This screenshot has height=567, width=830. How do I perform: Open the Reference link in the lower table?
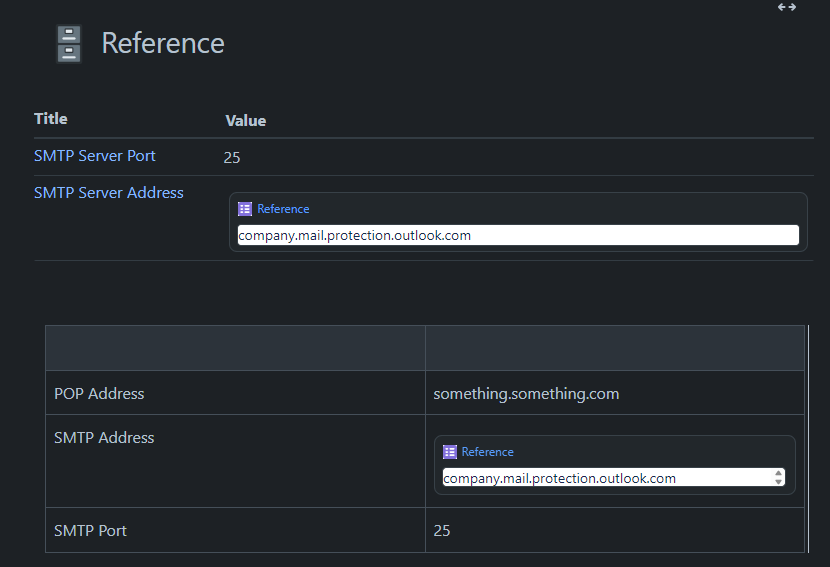coord(487,452)
